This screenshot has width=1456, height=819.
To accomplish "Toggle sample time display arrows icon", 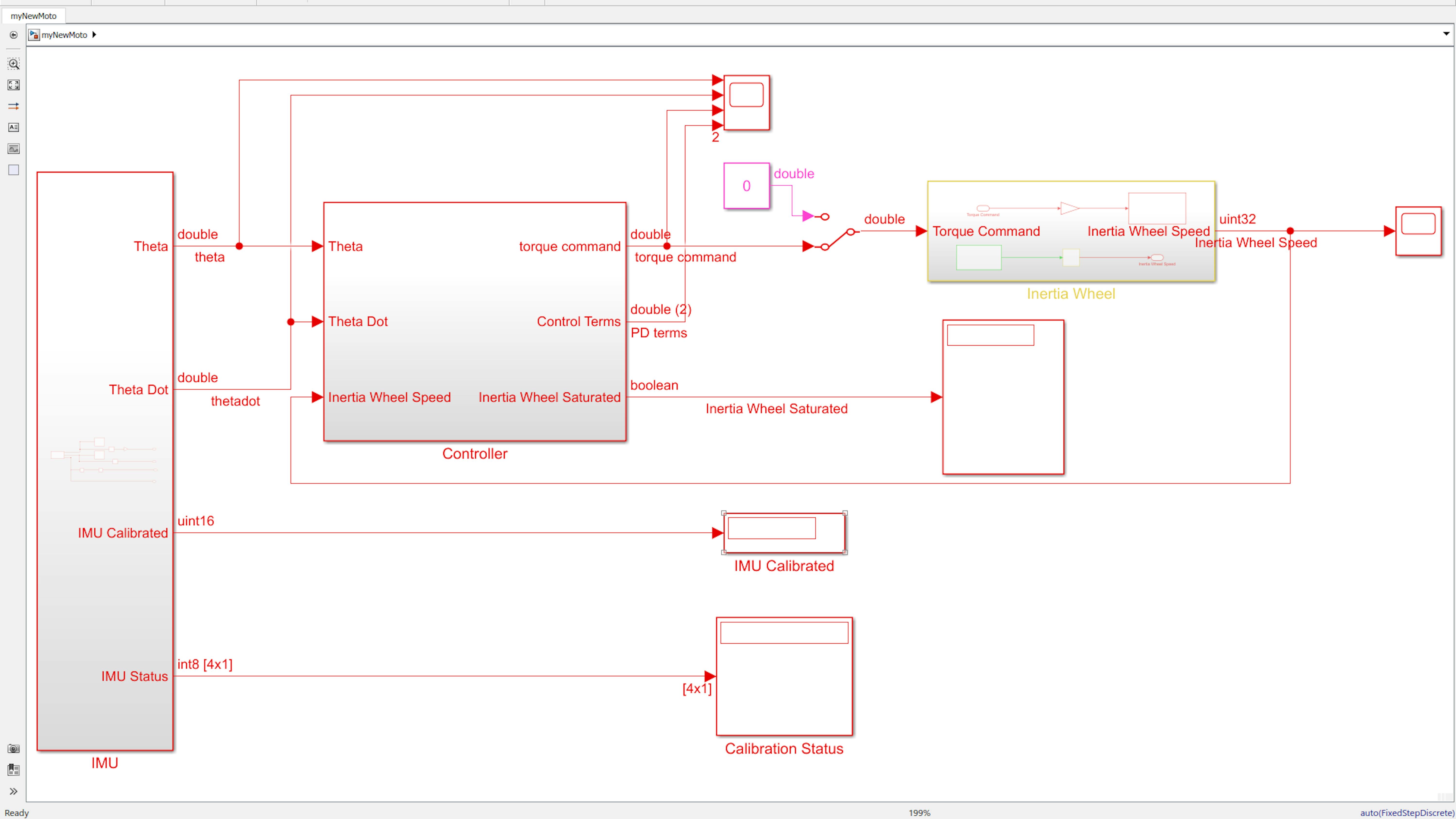I will 14,106.
